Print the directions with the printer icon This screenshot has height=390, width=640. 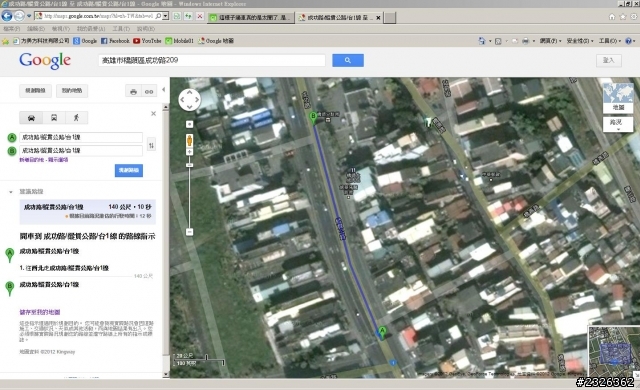pos(133,91)
